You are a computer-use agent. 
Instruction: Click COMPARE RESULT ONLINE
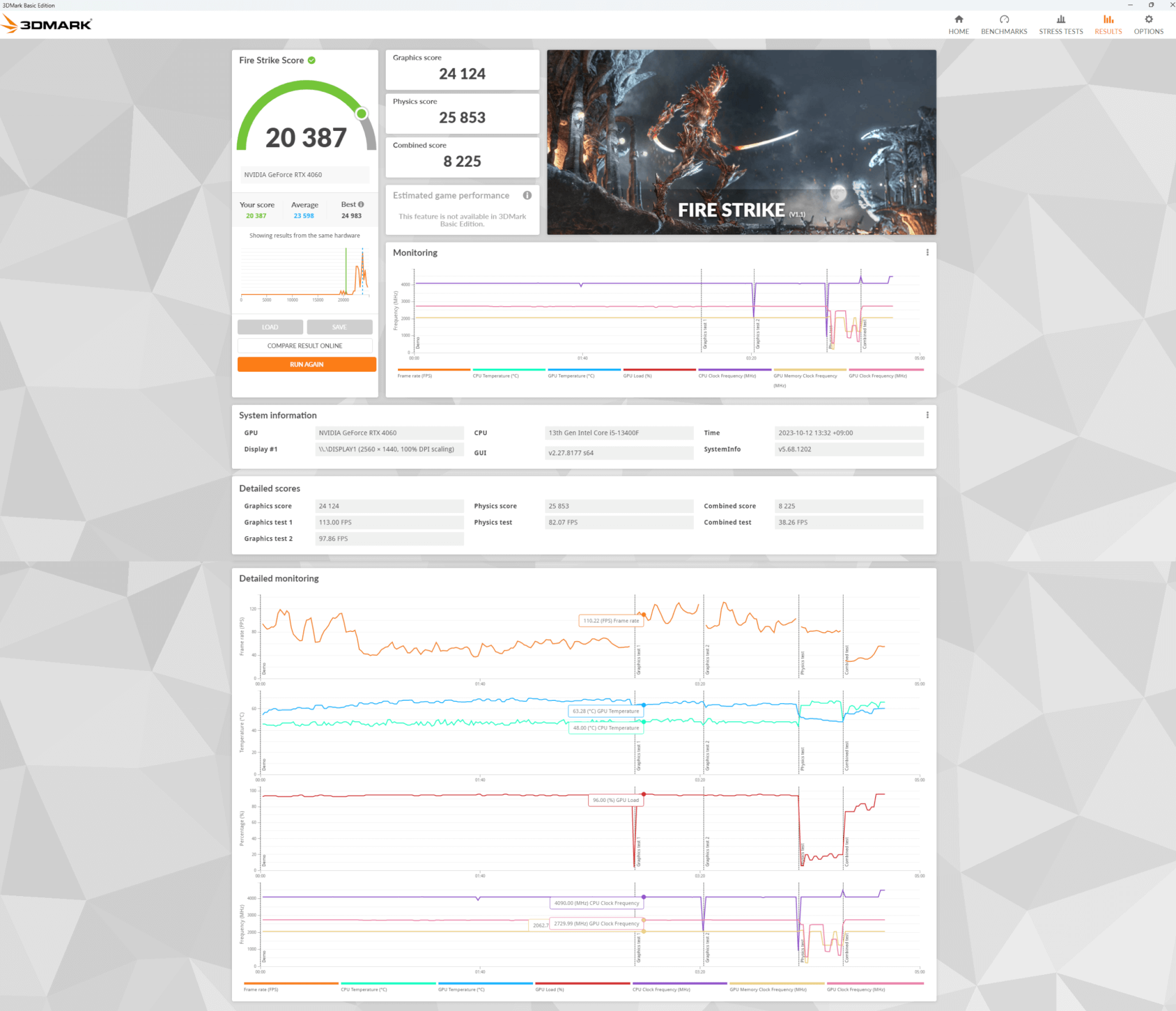point(305,346)
